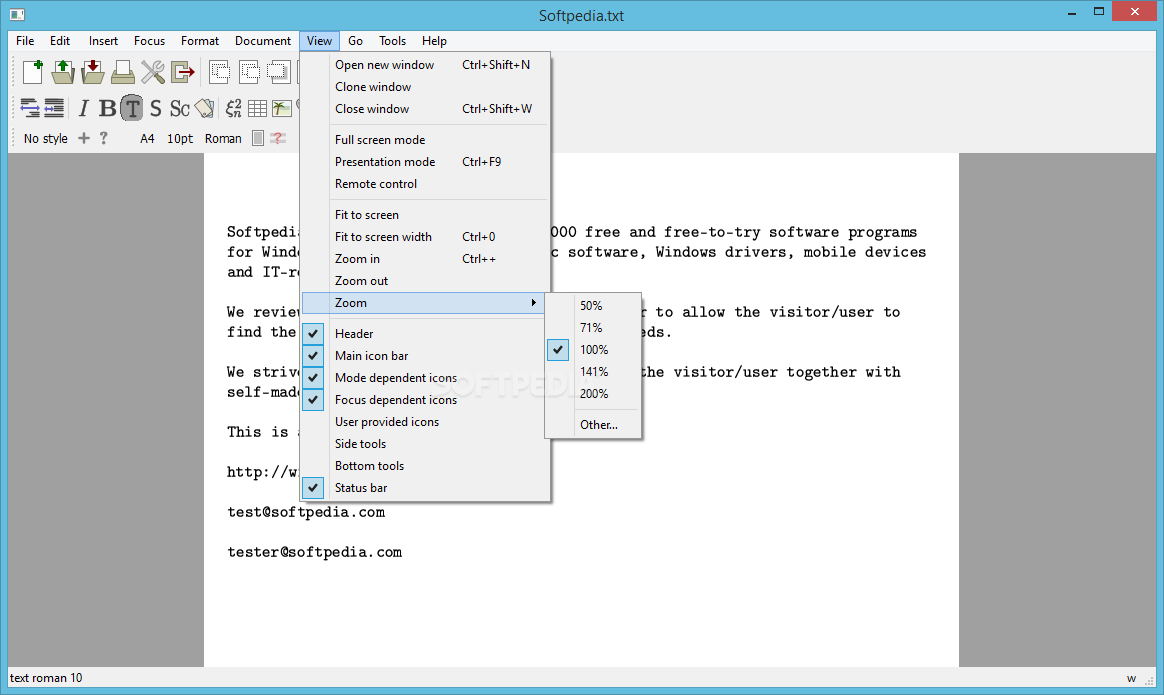Insert an image using the palm tree icon
Screen dimensions: 1164x695
click(x=281, y=108)
